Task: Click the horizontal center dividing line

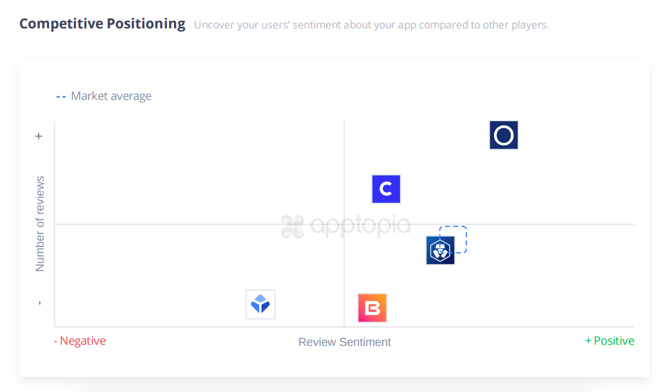Action: 344,224
